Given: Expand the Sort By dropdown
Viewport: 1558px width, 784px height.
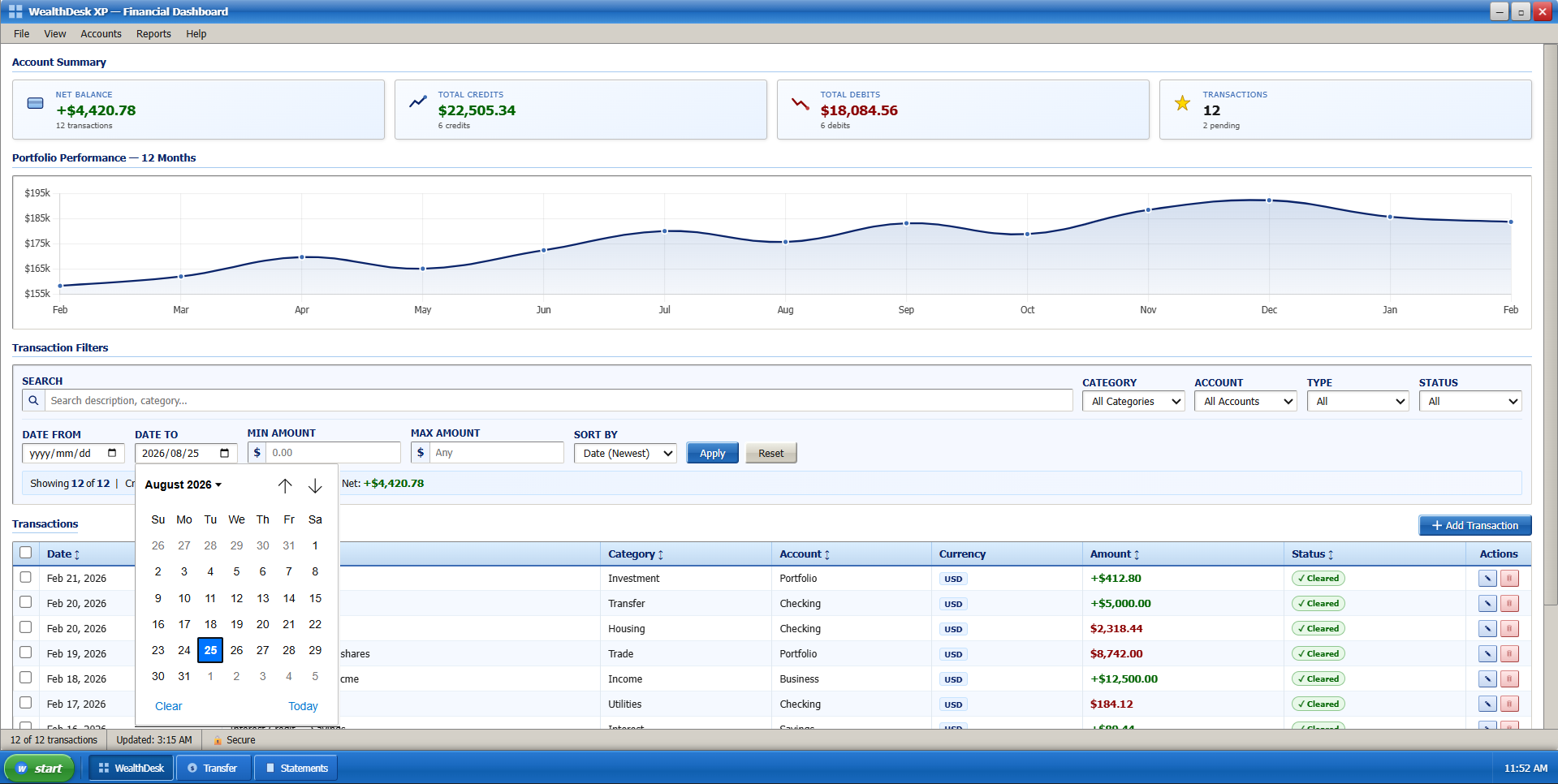Looking at the screenshot, I should pyautogui.click(x=625, y=453).
